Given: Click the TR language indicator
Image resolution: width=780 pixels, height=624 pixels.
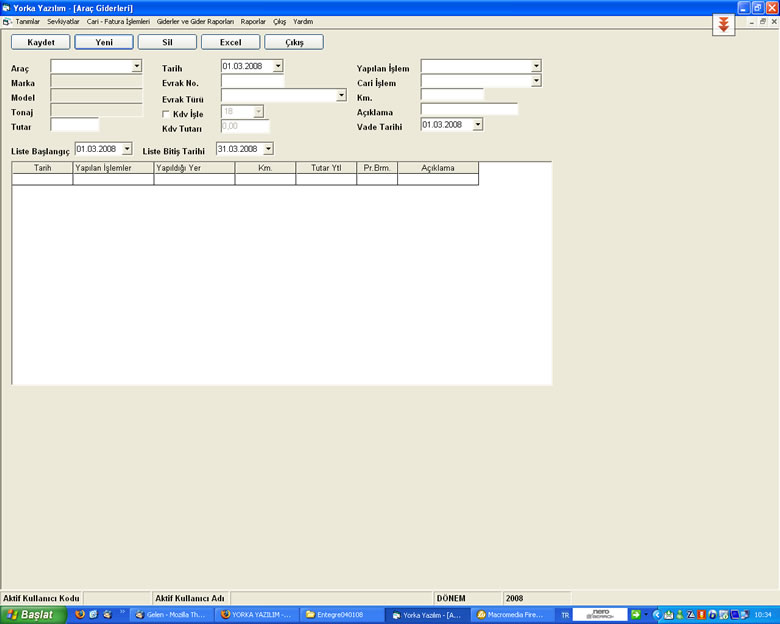Looking at the screenshot, I should (x=565, y=615).
